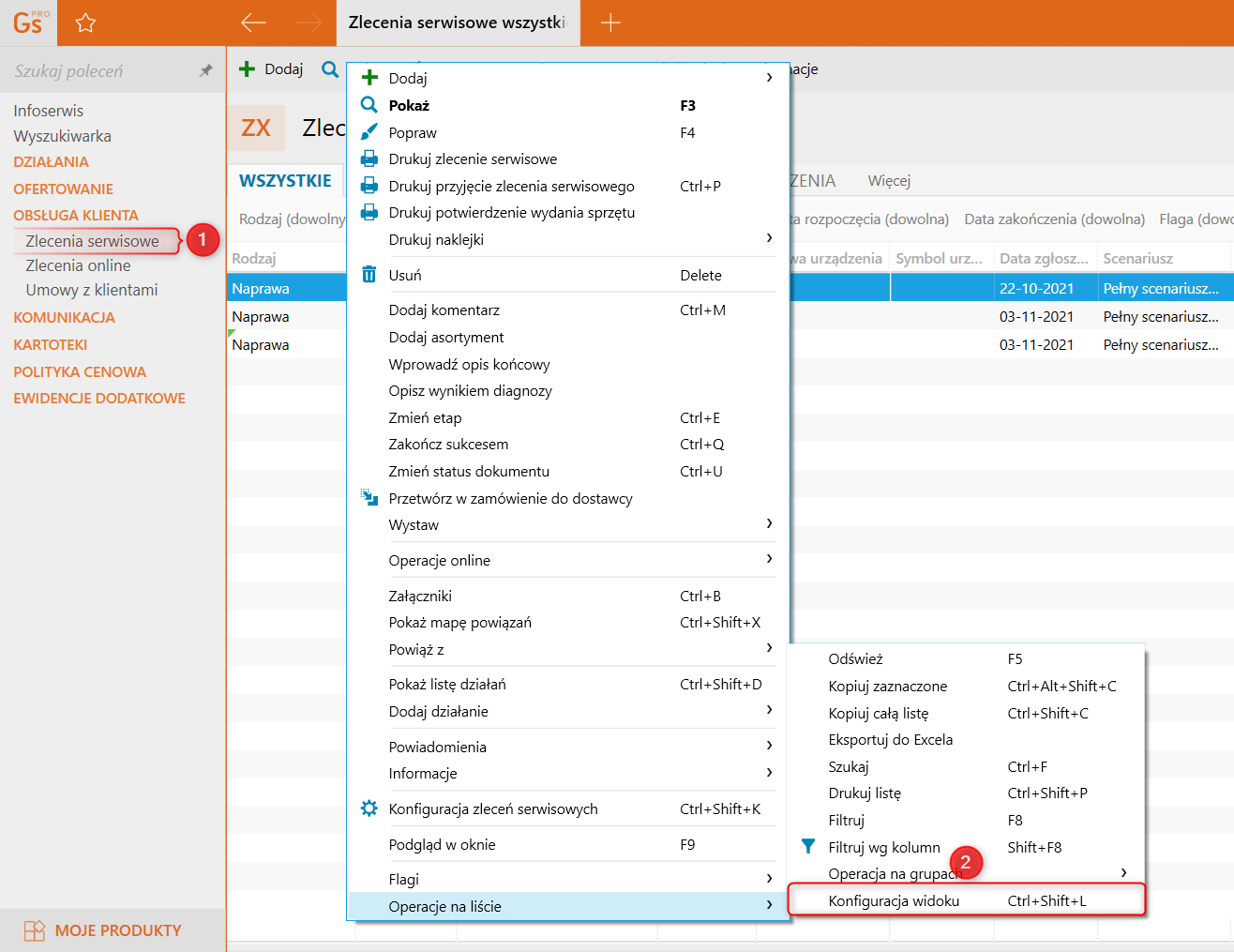This screenshot has height=952, width=1234.
Task: Click the brush icon beside Popraw
Action: (369, 132)
